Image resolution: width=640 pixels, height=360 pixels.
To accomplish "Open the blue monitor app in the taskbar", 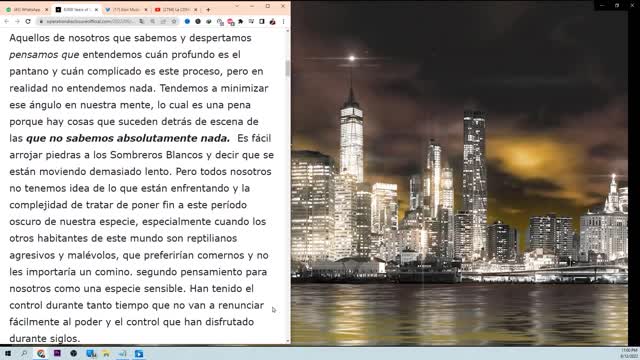I will (x=91, y=353).
